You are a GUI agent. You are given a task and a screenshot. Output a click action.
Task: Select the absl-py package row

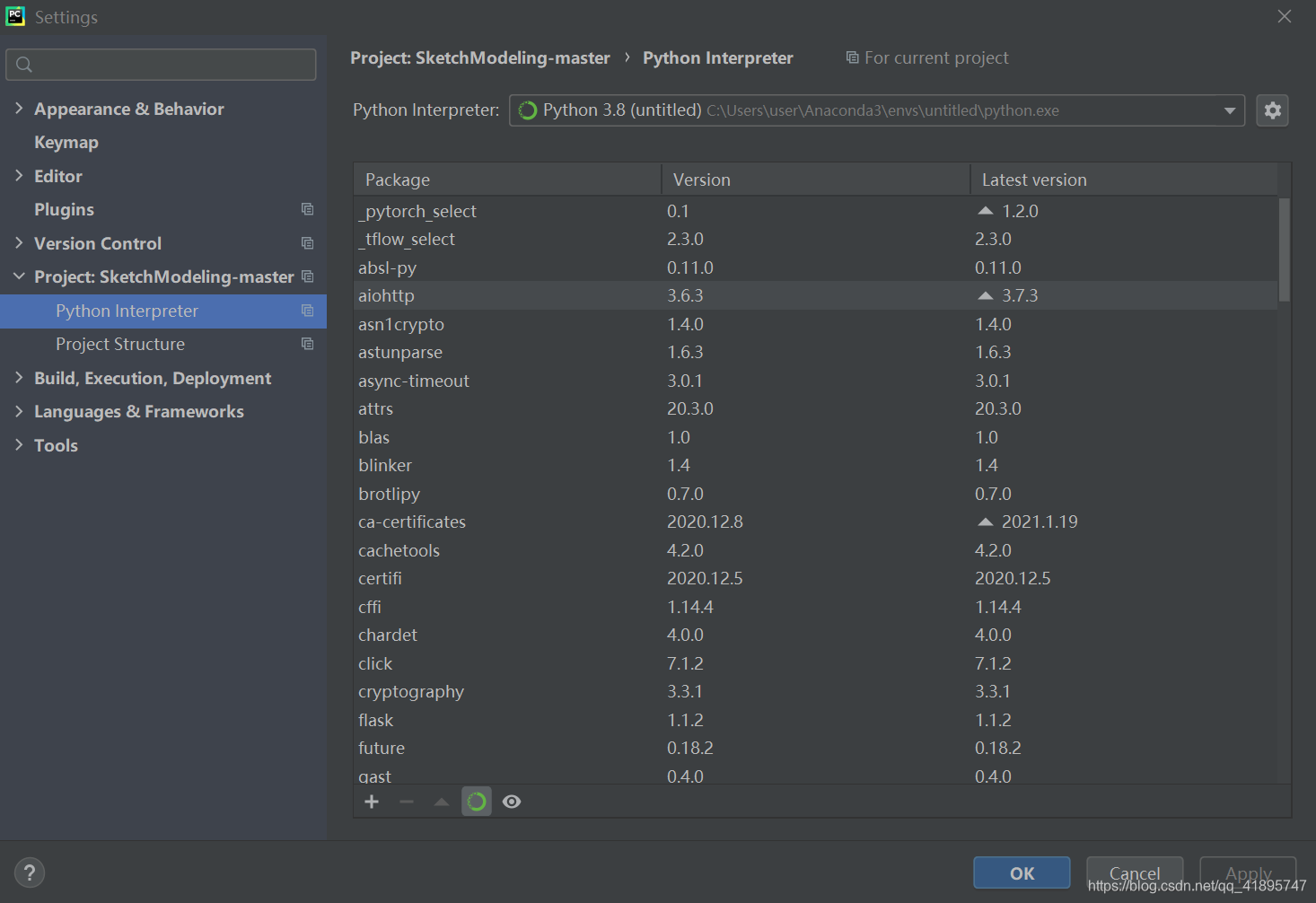[816, 267]
